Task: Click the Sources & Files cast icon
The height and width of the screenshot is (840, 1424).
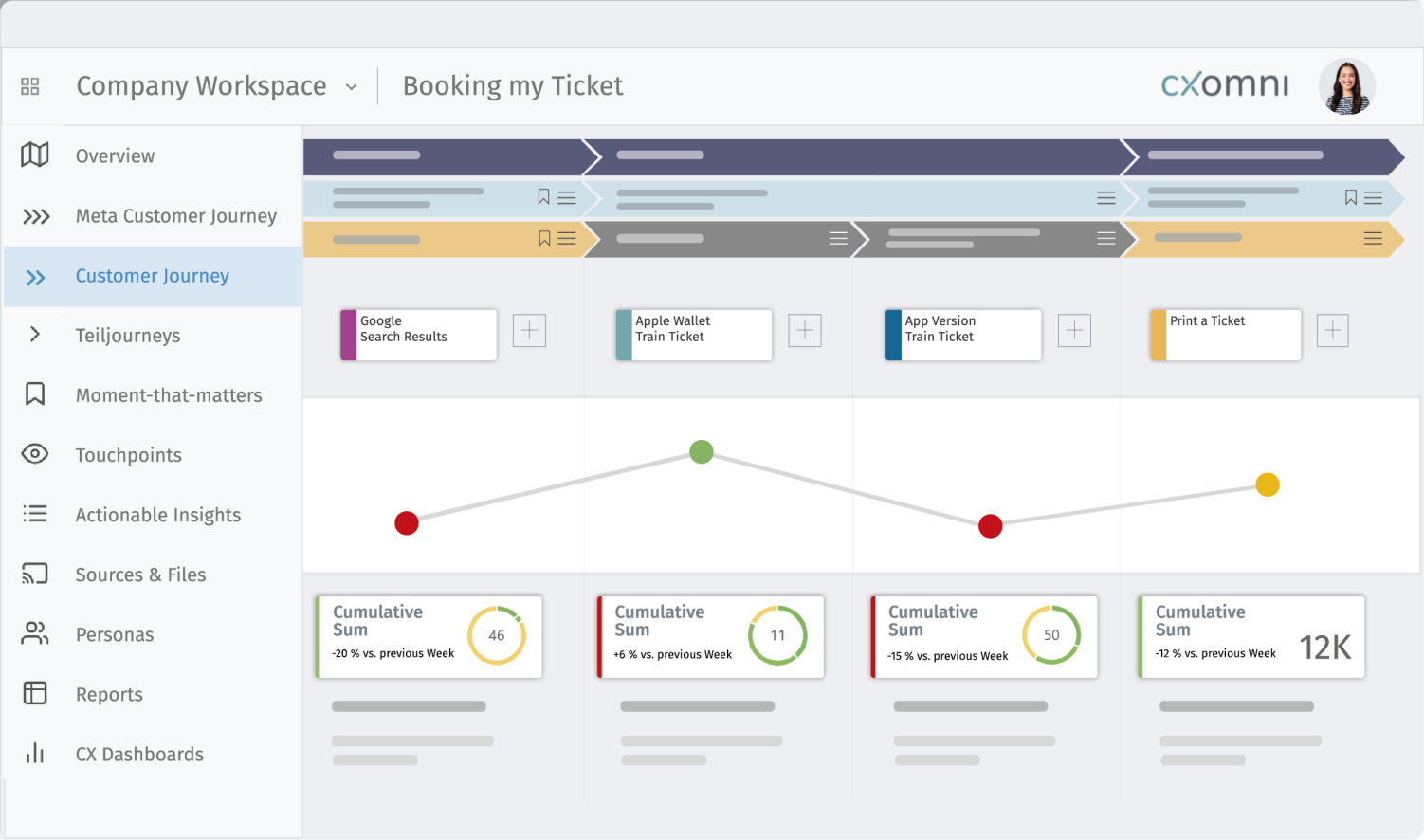Action: [x=35, y=574]
